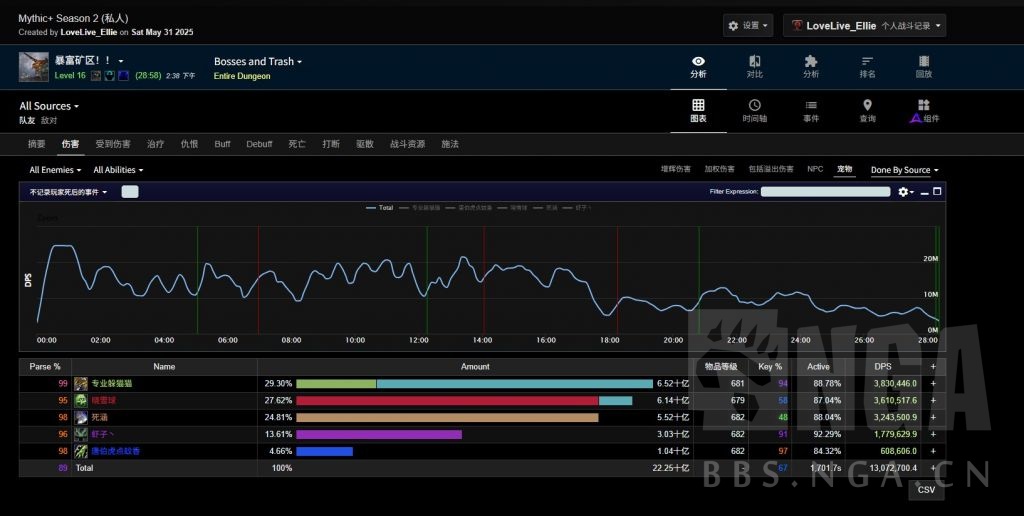The width and height of the screenshot is (1024, 516).
Task: Click the 对比 compare icon
Action: (754, 66)
